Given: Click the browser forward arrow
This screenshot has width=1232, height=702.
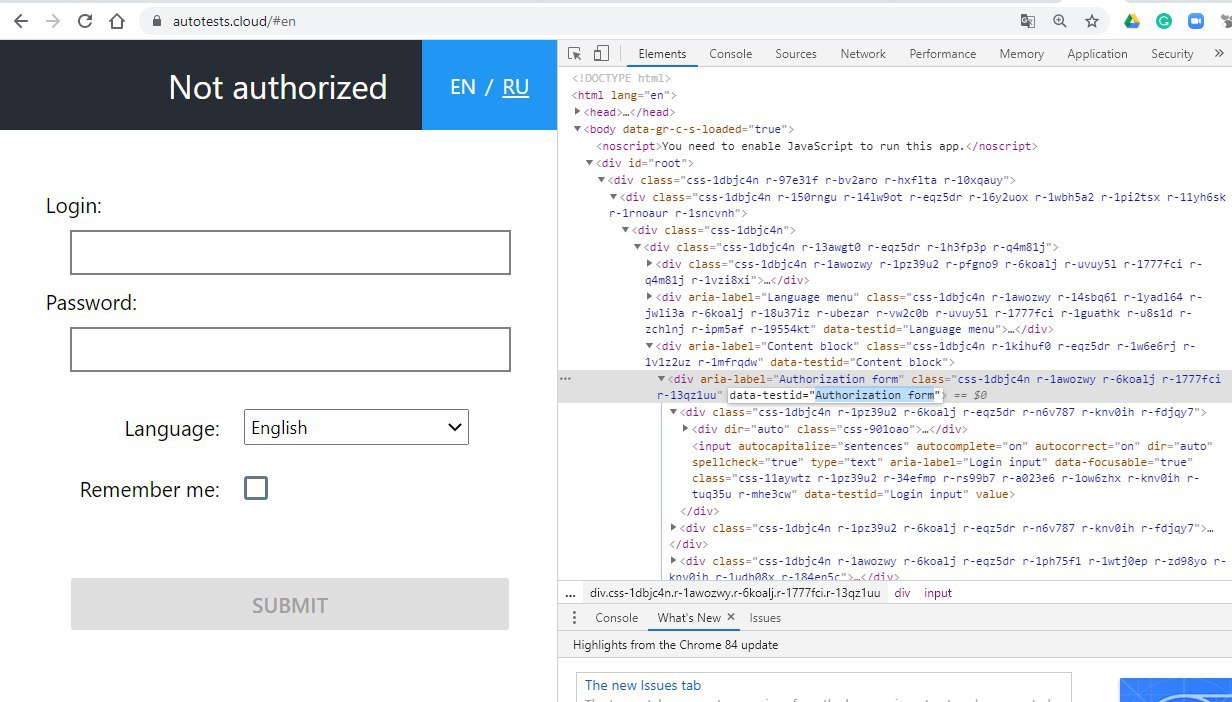Looking at the screenshot, I should click(53, 21).
